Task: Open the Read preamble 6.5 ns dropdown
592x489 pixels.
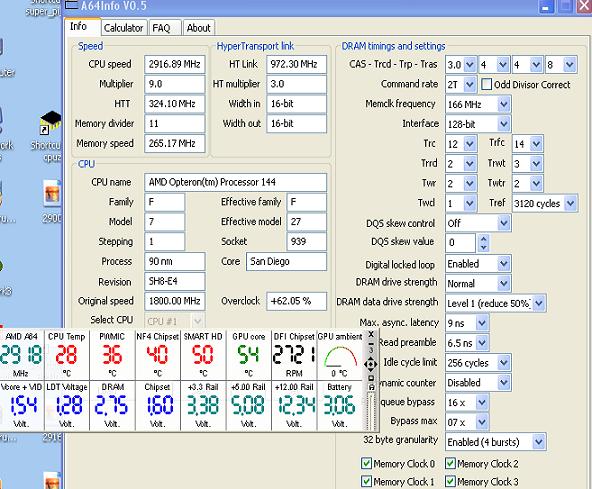Action: (482, 343)
